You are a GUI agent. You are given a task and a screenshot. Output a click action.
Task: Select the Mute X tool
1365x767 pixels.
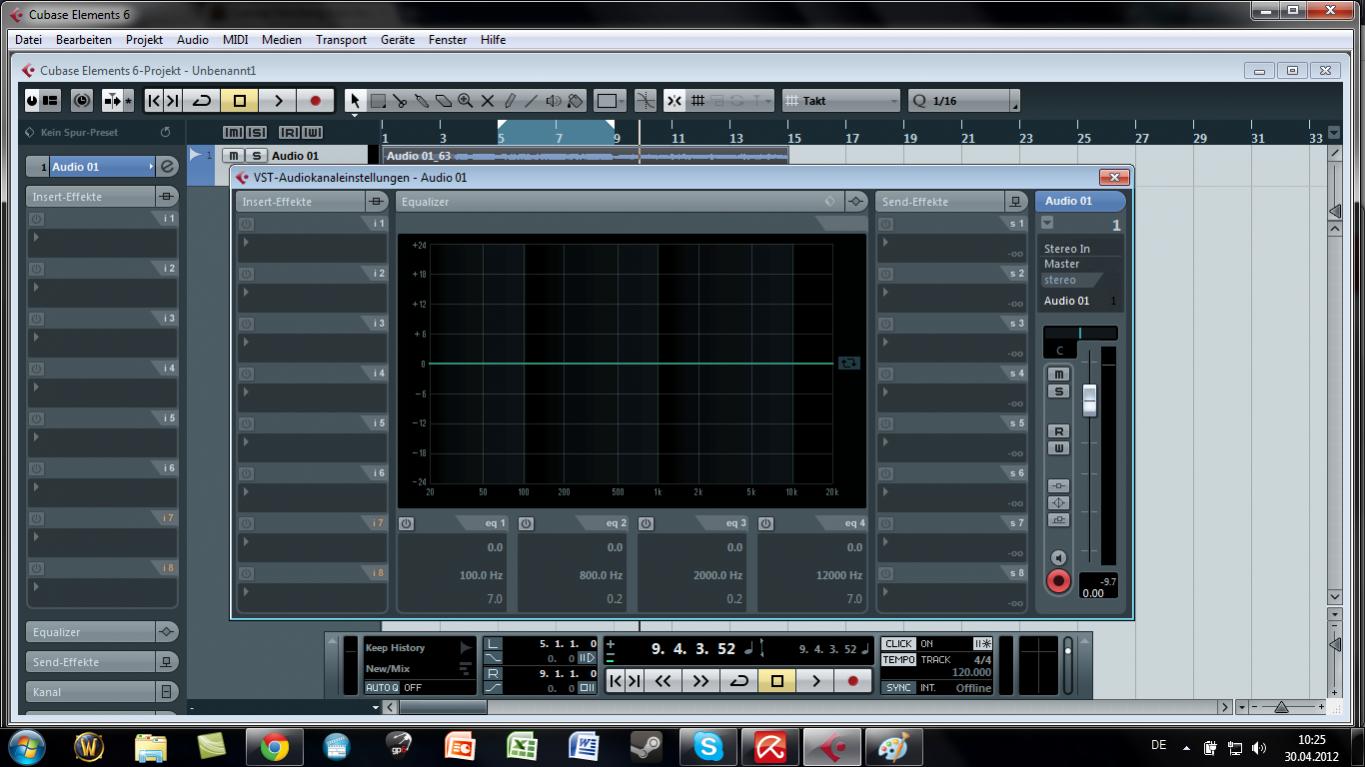488,101
